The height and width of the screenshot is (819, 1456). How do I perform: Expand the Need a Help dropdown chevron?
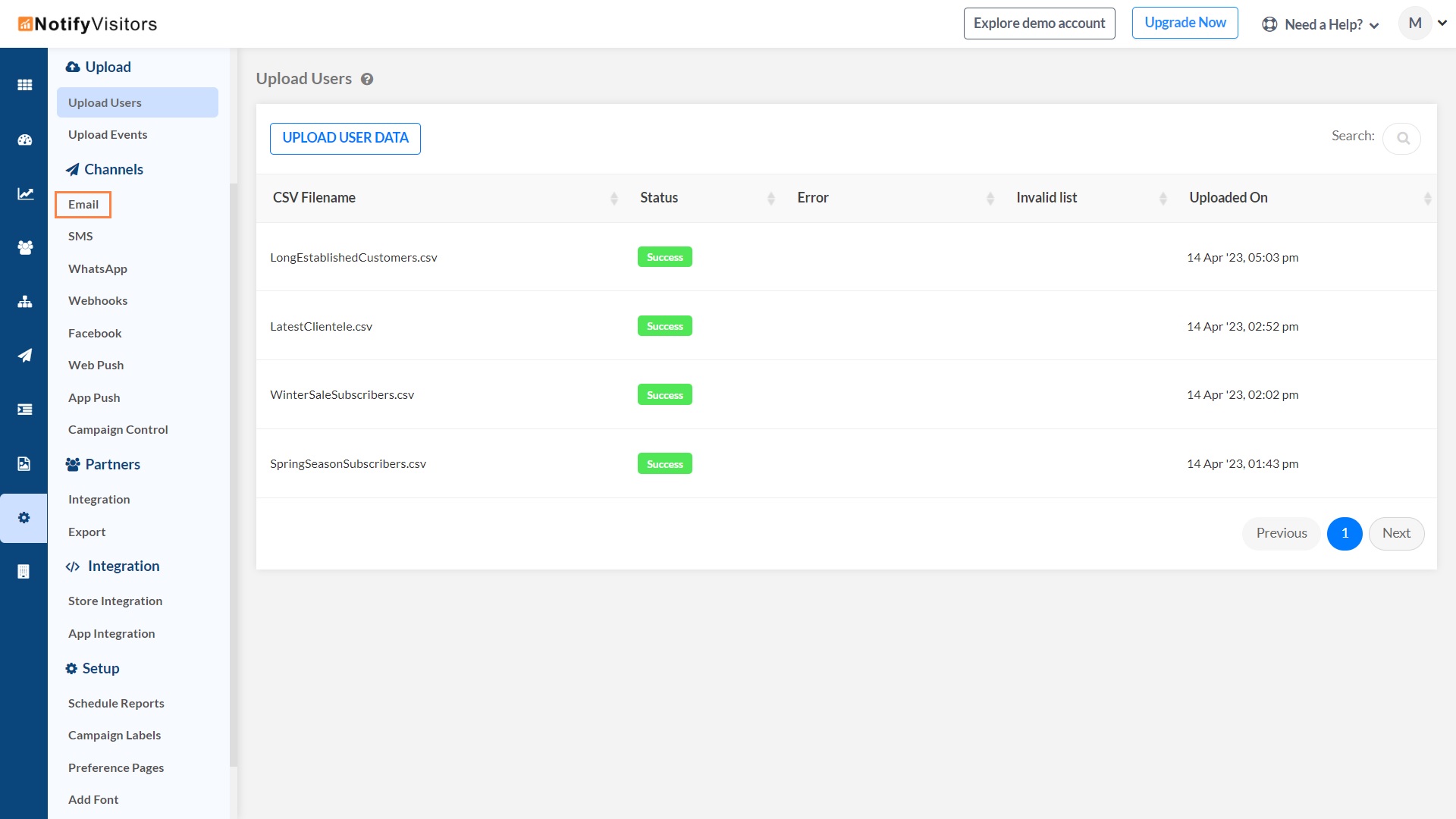pos(1374,26)
